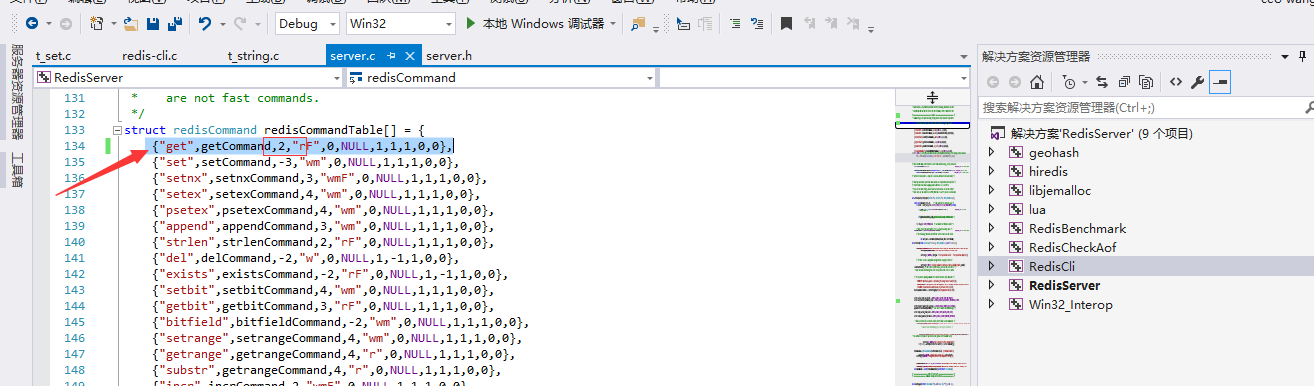Click Solution Explorer home icon

[1038, 82]
